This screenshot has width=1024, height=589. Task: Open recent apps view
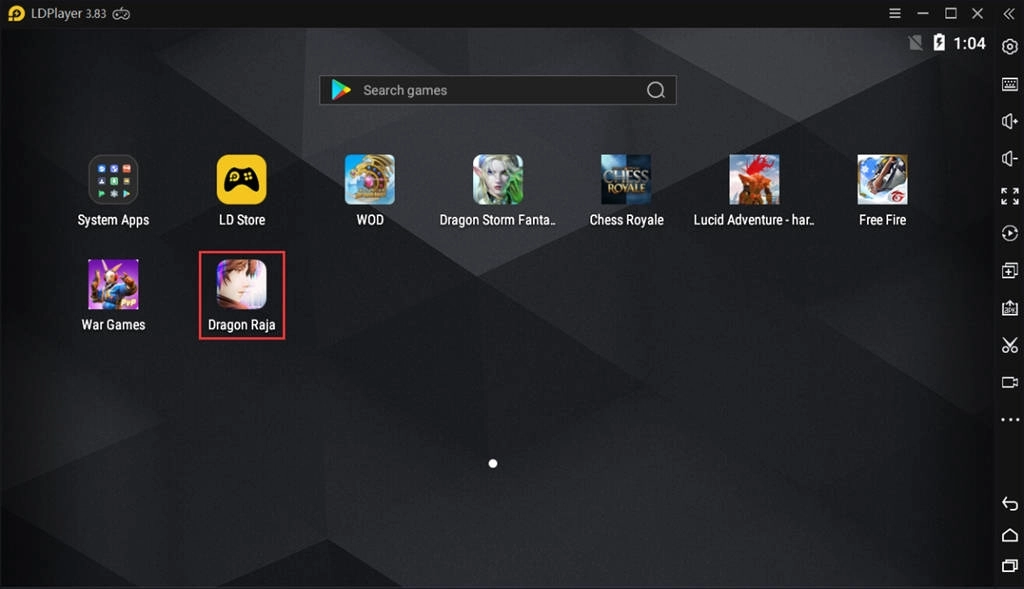tap(1010, 566)
